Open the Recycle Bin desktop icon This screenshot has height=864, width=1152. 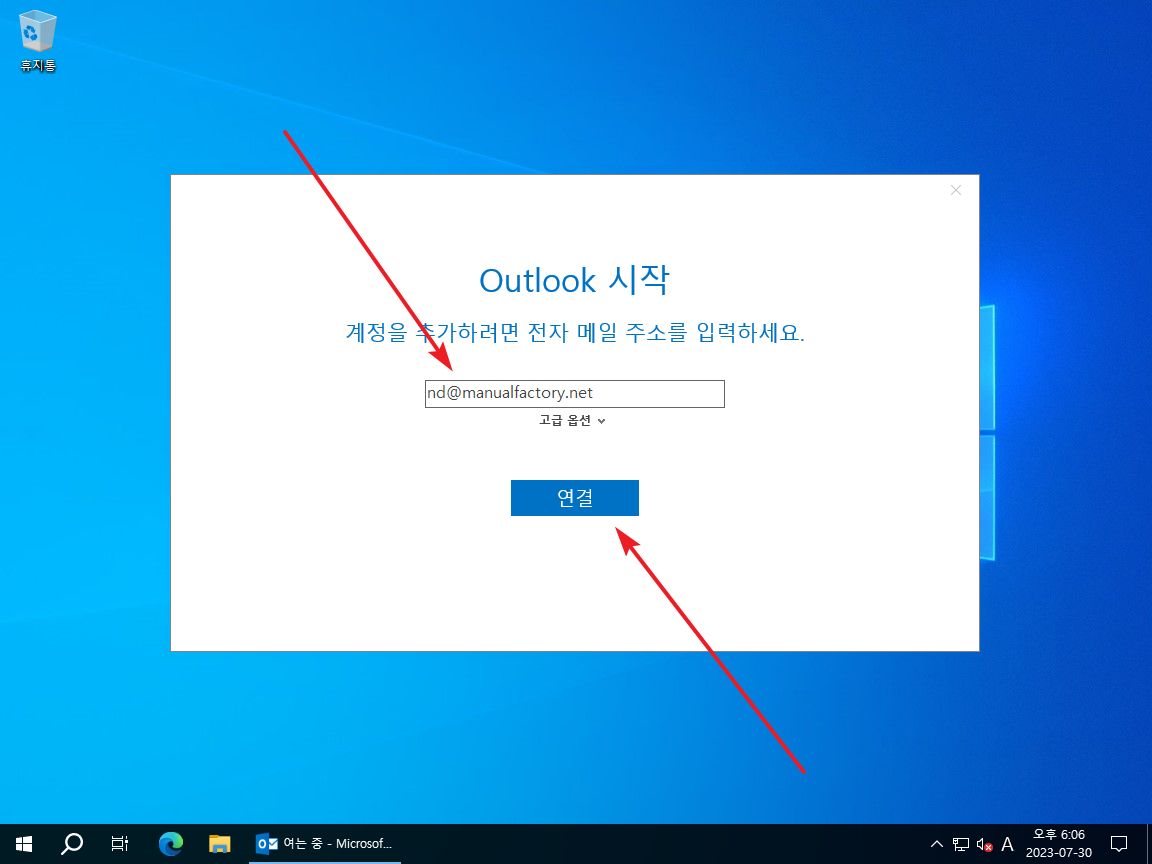point(37,41)
